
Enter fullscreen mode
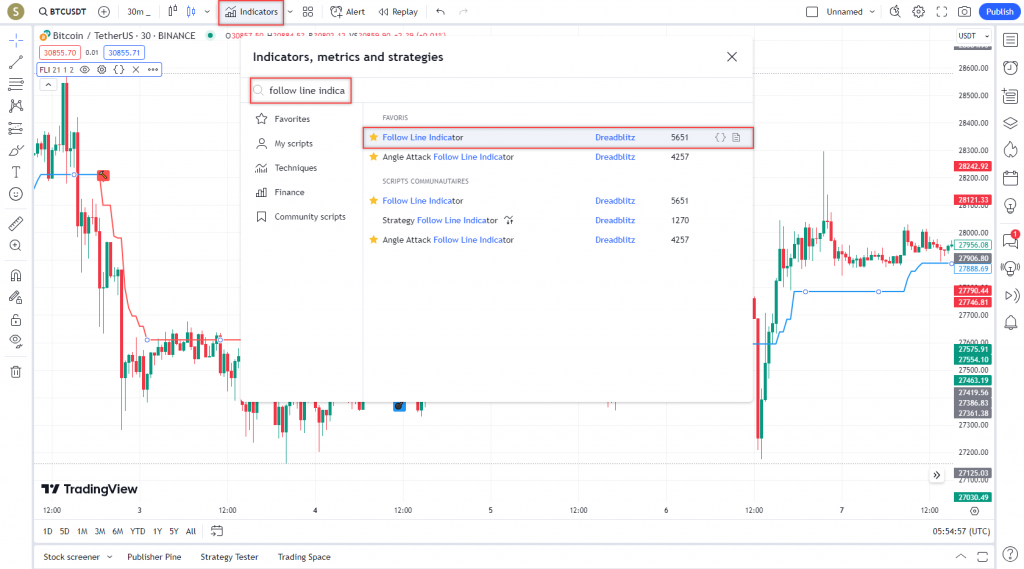(x=942, y=12)
